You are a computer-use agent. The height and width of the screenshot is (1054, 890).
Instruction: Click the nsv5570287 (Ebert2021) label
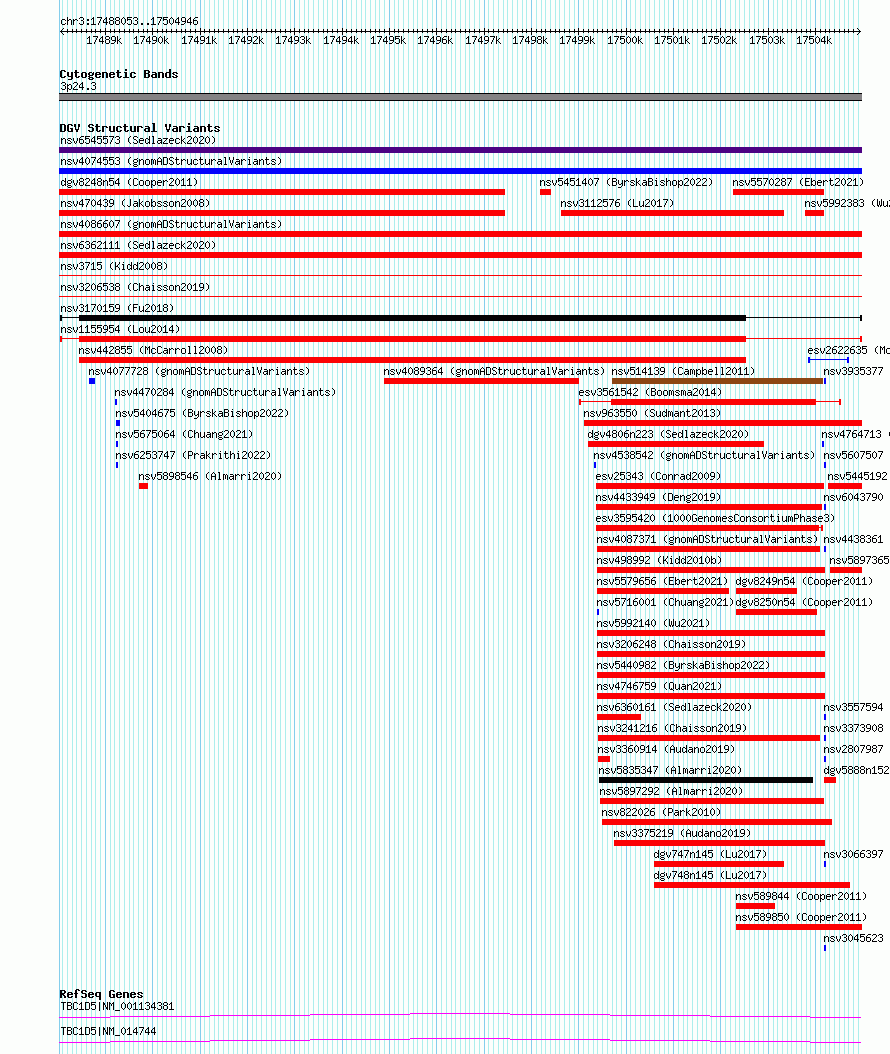click(x=798, y=182)
